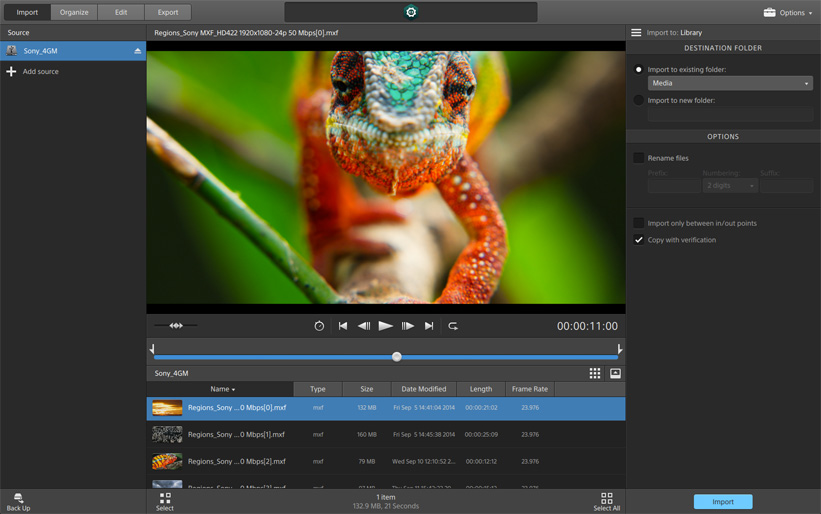Viewport: 821px width, 514px height.
Task: Click the 00:00:11:00 timecode display
Action: click(x=587, y=326)
